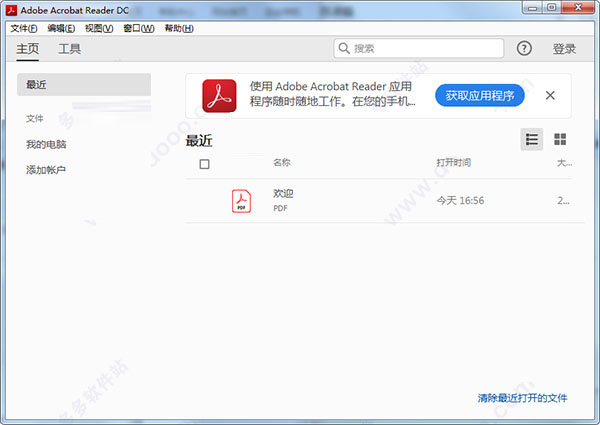The width and height of the screenshot is (600, 425).
Task: Click the magnifier icon in search box
Action: (344, 49)
